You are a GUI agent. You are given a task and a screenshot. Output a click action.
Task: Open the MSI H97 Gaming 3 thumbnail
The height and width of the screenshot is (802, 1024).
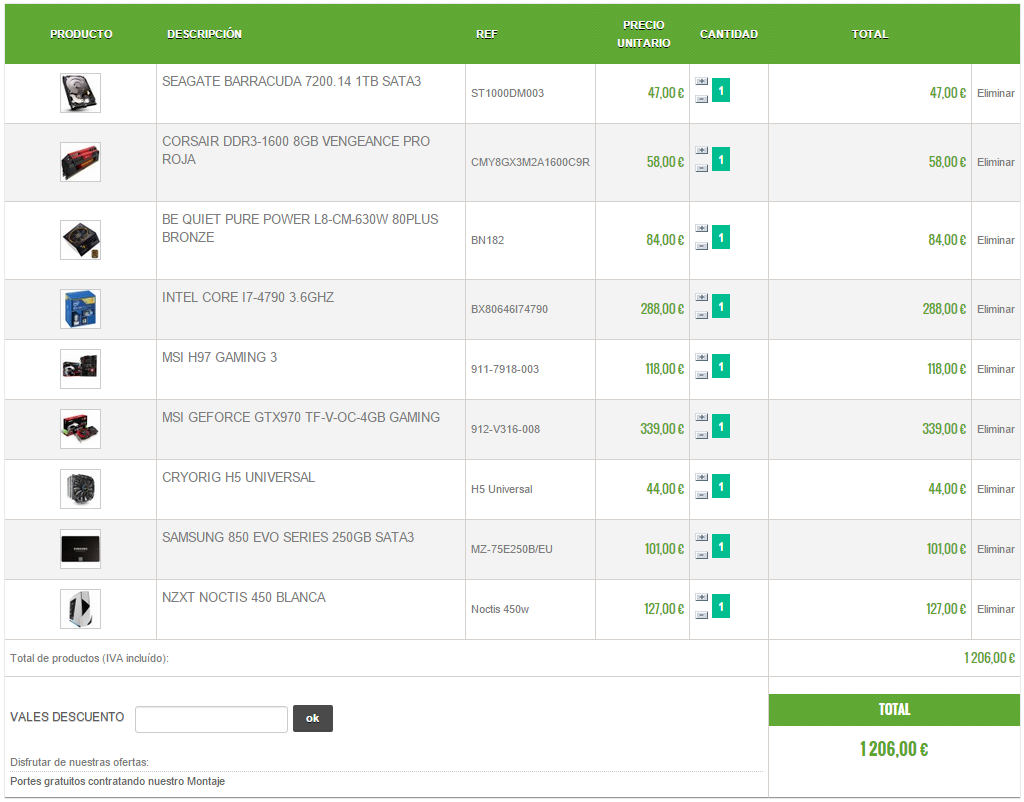[x=80, y=369]
